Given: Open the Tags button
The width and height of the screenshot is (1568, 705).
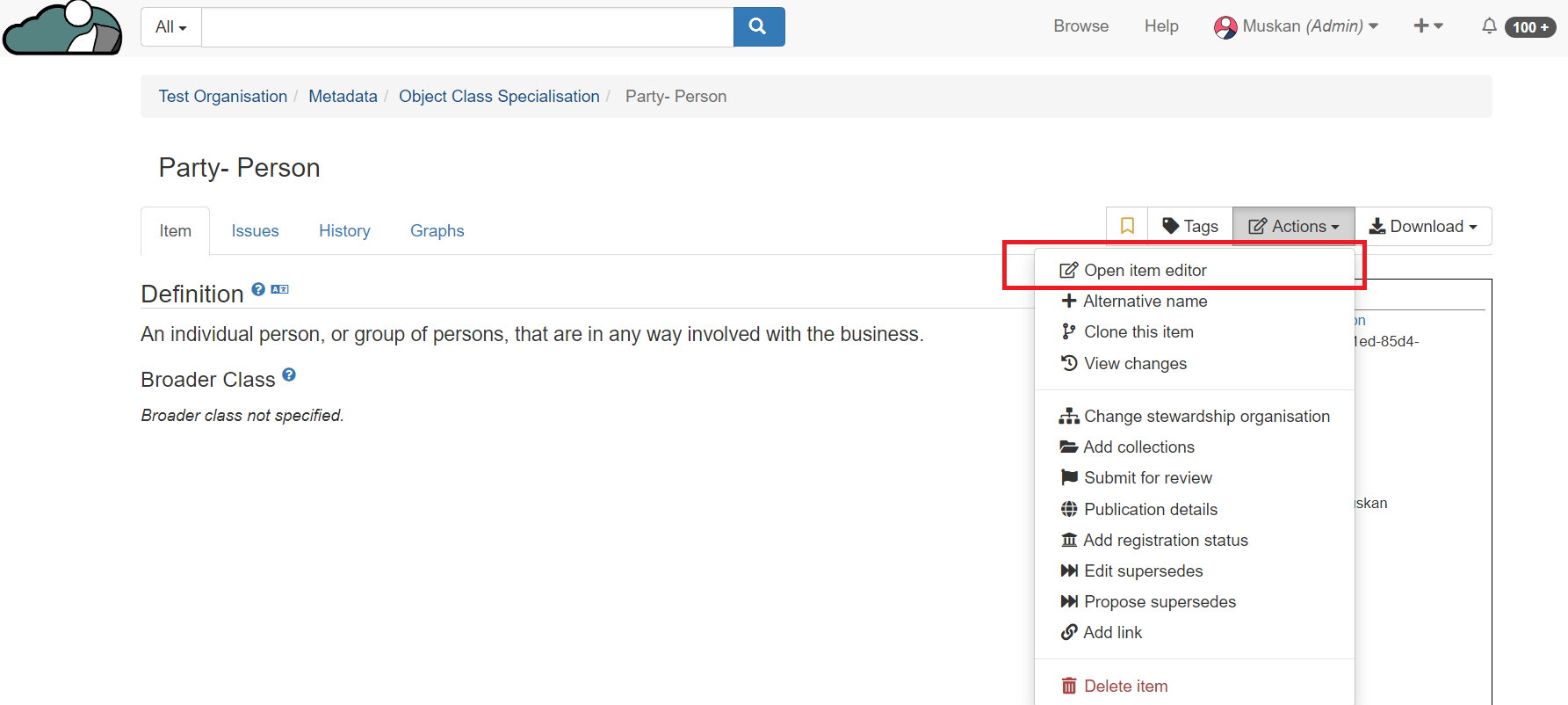Looking at the screenshot, I should (1190, 227).
